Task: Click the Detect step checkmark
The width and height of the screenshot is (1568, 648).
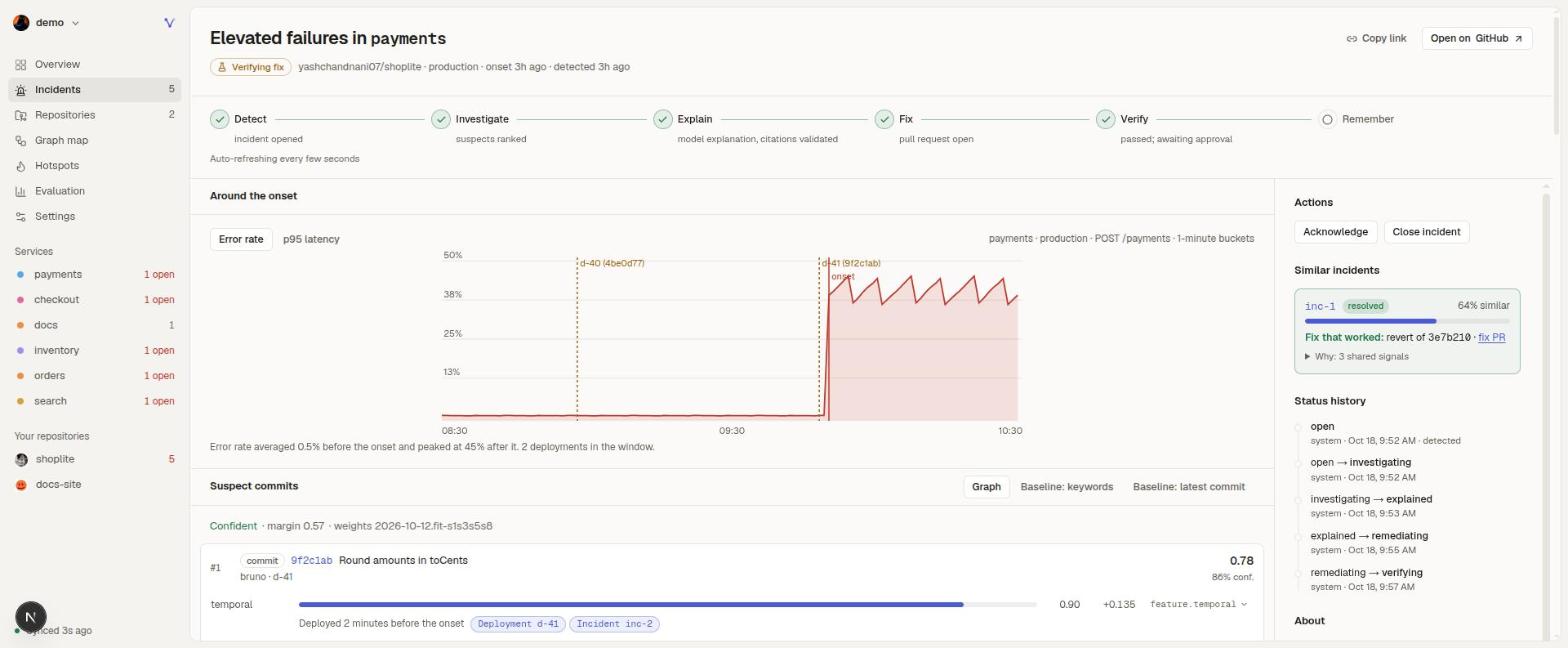Action: (219, 119)
